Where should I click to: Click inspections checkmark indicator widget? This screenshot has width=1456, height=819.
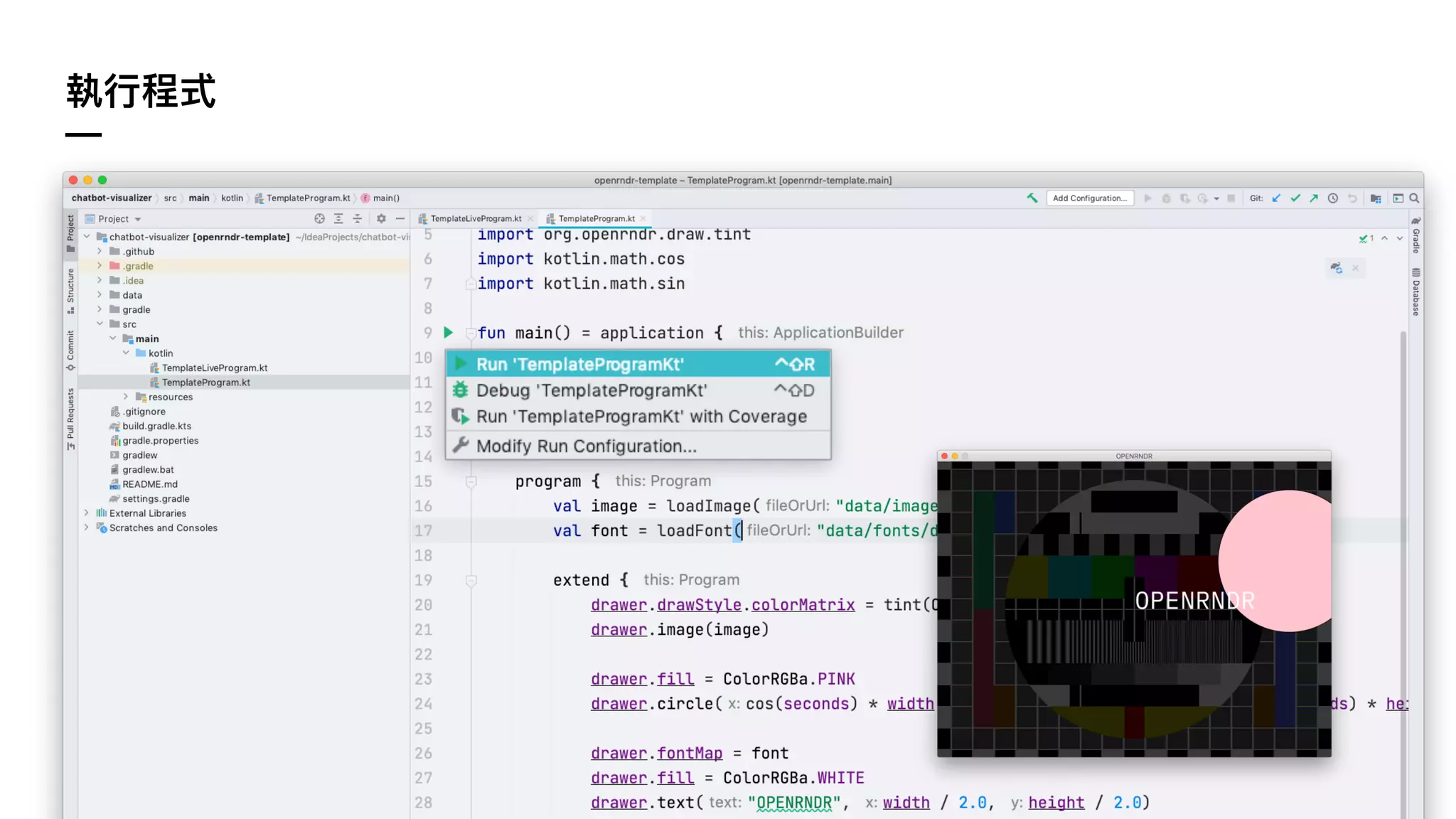click(x=1366, y=239)
